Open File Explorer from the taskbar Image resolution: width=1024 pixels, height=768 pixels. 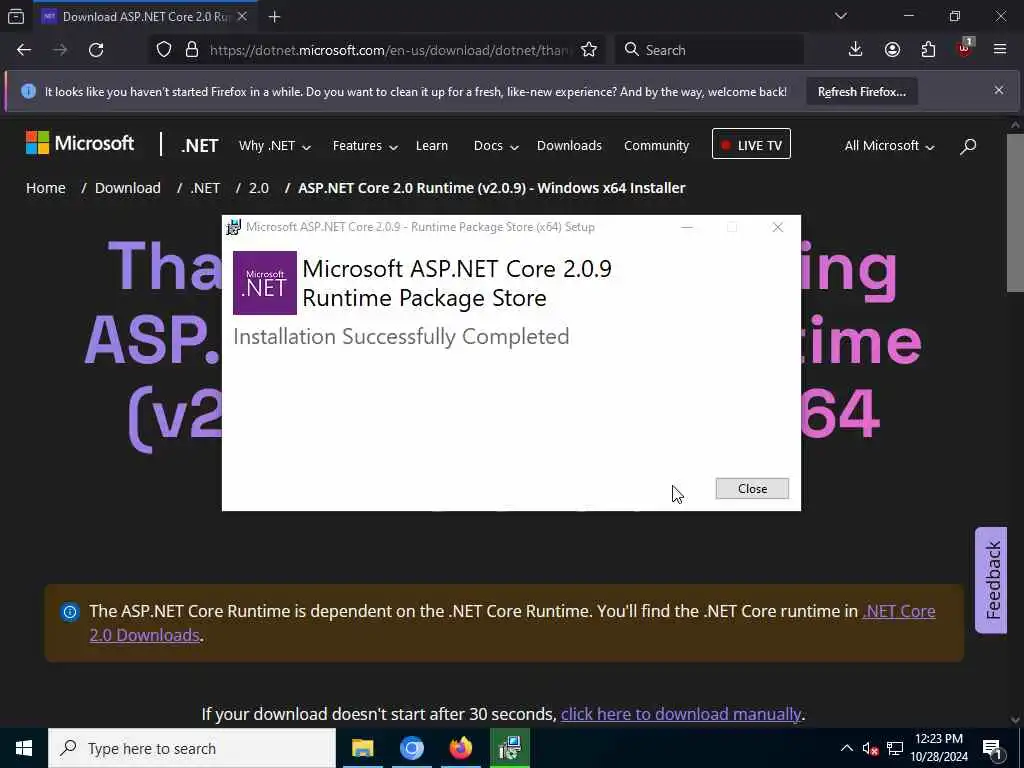coord(362,748)
